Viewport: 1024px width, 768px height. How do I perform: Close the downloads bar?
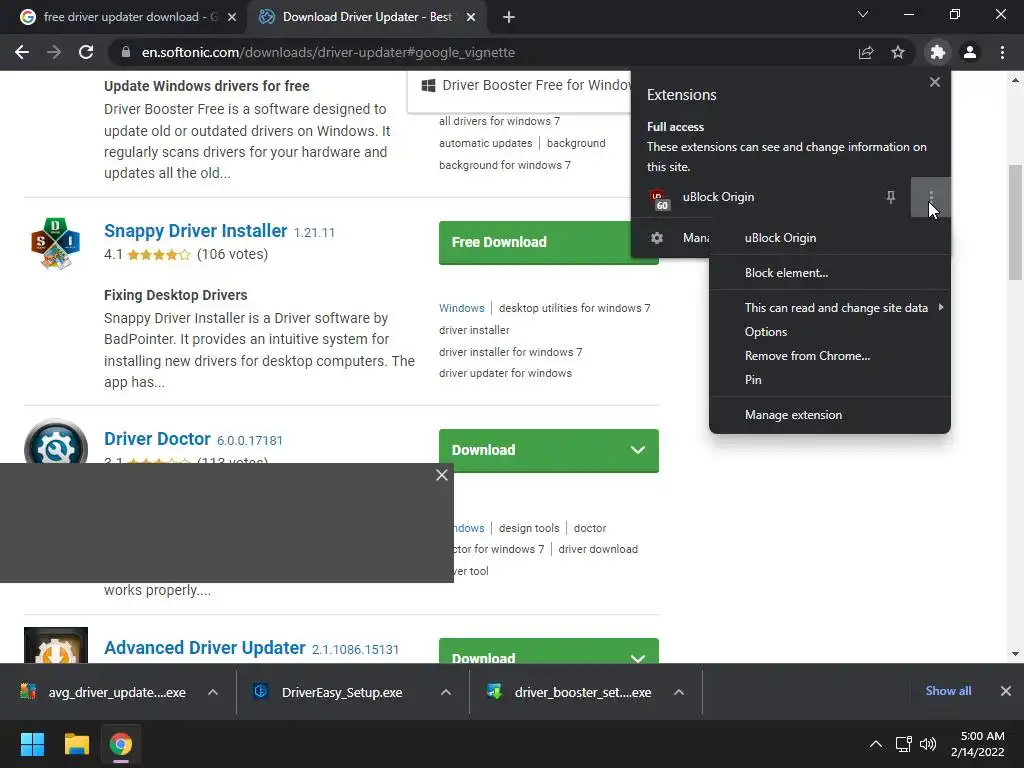click(1006, 691)
